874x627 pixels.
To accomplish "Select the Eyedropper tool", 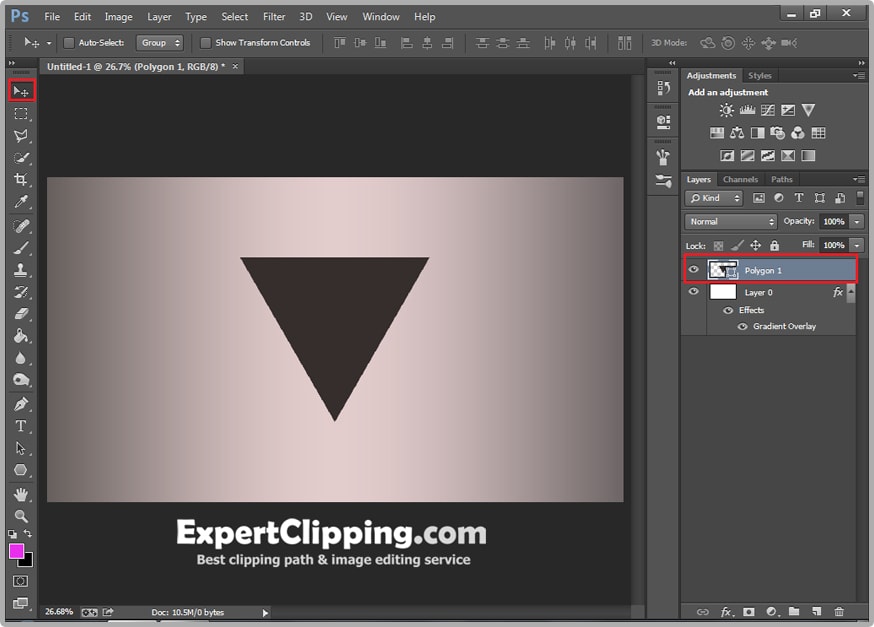I will click(20, 203).
